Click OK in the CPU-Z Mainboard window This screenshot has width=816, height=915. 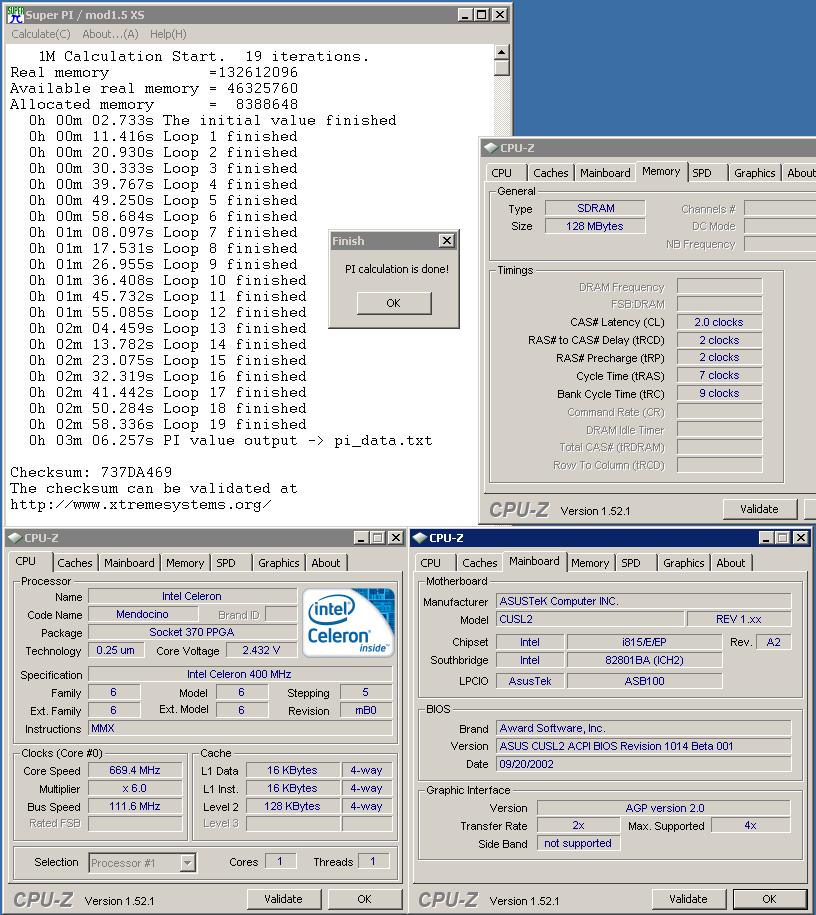point(768,899)
